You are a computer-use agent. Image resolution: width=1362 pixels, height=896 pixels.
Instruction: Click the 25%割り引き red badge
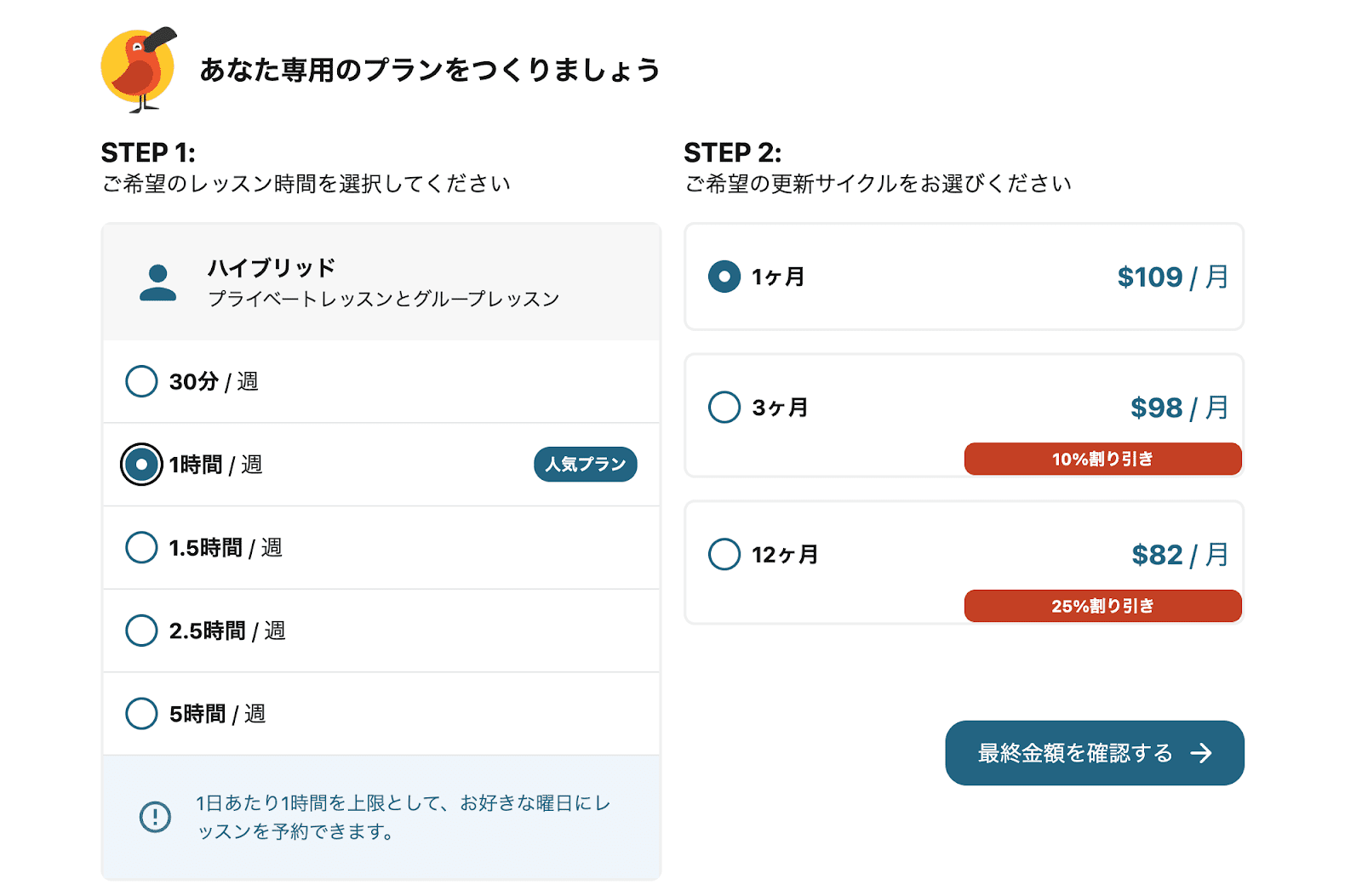[1102, 606]
